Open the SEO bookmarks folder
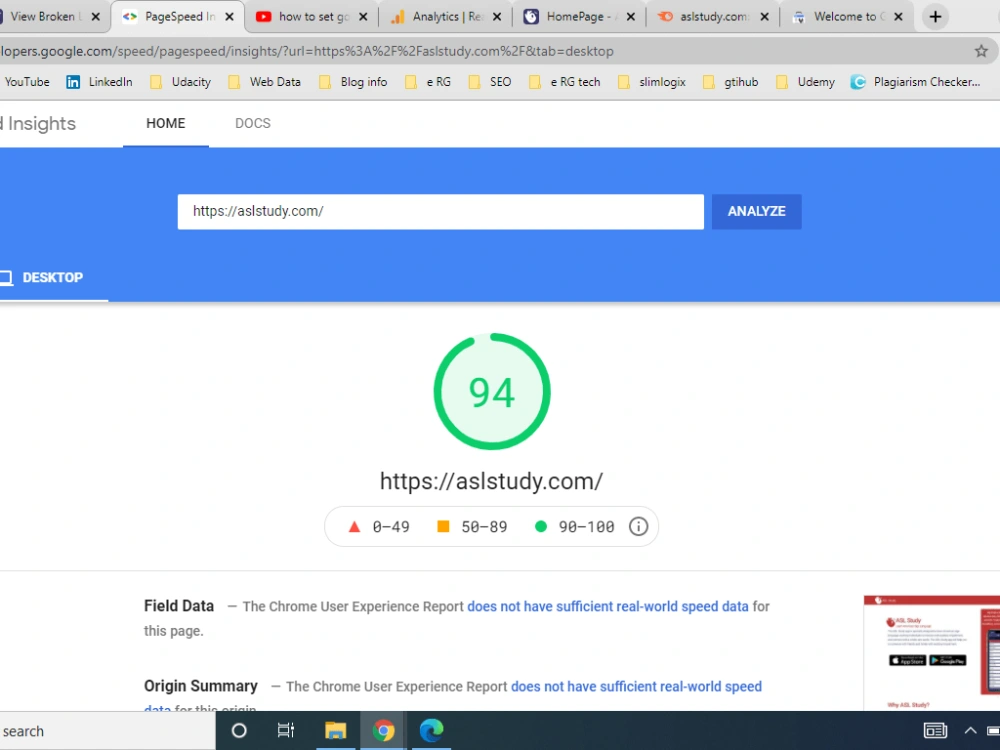Screen dimensions: 1000x750 click(490, 82)
